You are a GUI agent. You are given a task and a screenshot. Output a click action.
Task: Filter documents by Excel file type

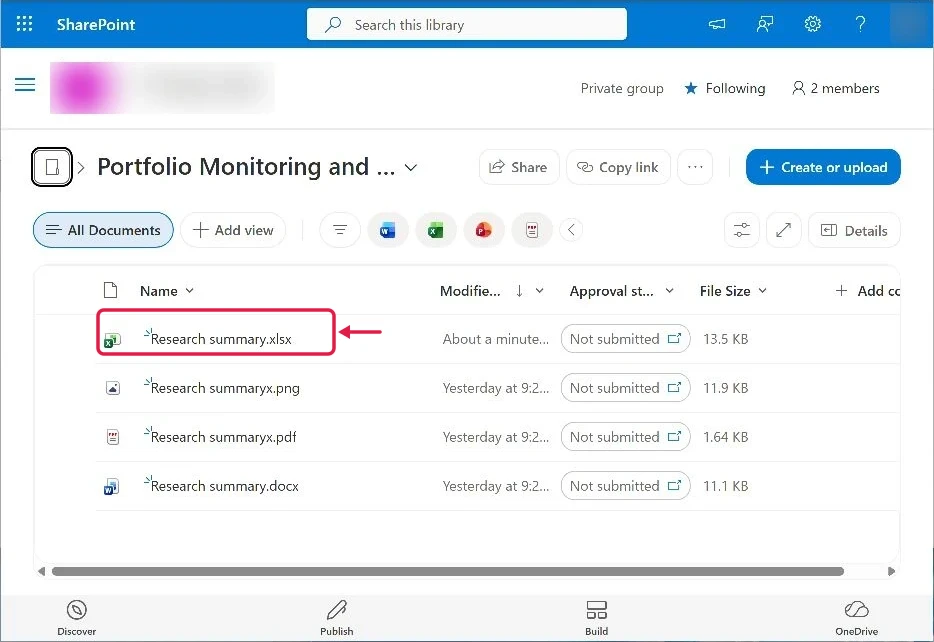[x=436, y=230]
